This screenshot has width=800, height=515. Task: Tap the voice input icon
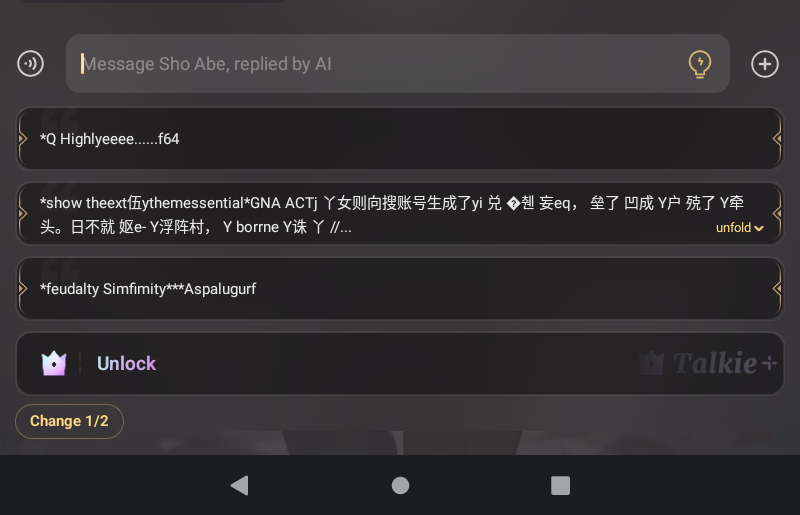point(31,64)
